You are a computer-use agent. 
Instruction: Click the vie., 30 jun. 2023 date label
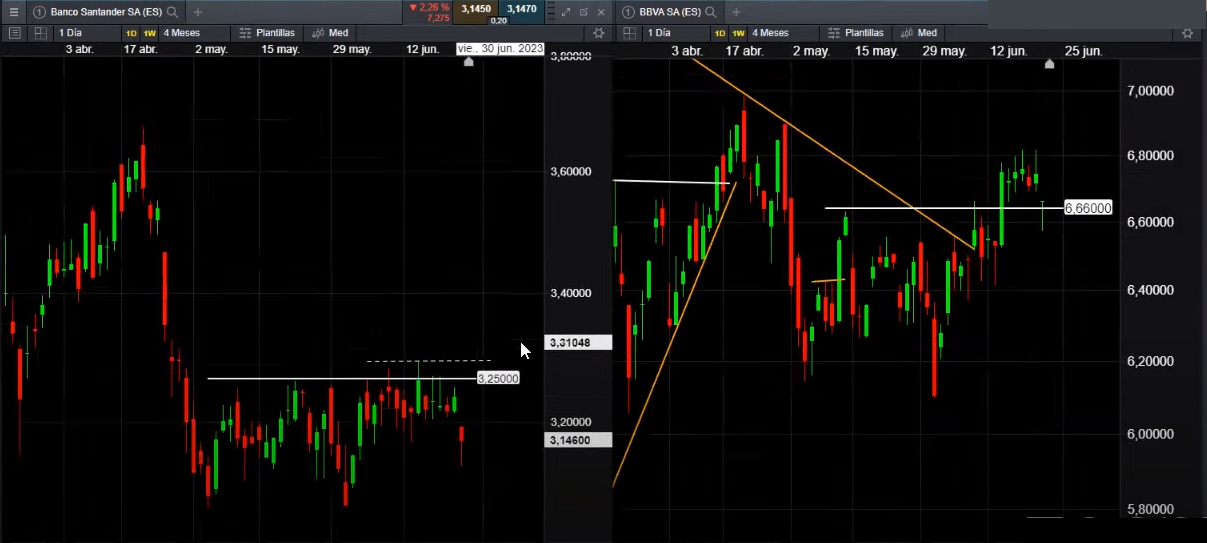coord(499,48)
